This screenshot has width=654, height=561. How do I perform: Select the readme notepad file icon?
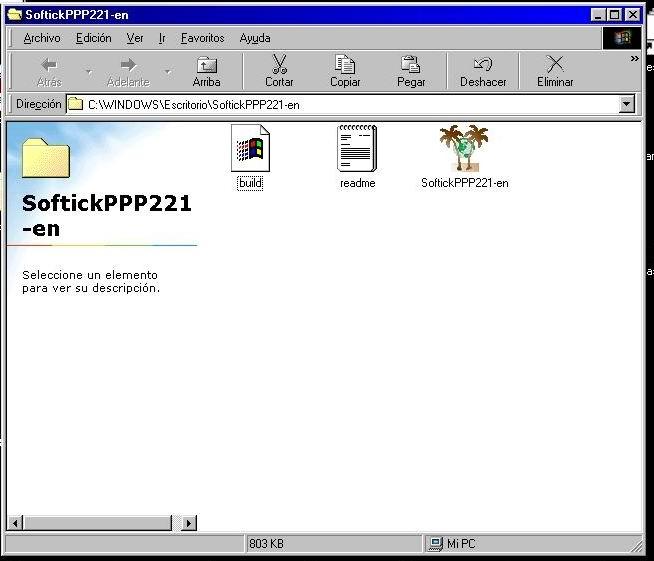(x=357, y=148)
